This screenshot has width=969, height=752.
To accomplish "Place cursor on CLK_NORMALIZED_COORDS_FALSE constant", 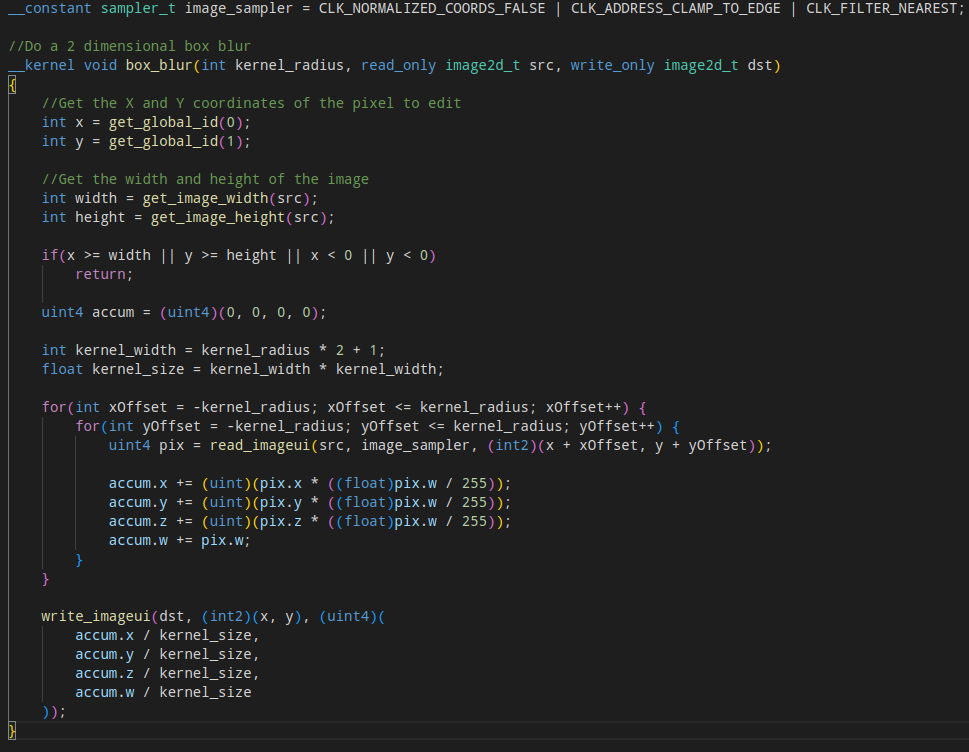I will (x=430, y=8).
